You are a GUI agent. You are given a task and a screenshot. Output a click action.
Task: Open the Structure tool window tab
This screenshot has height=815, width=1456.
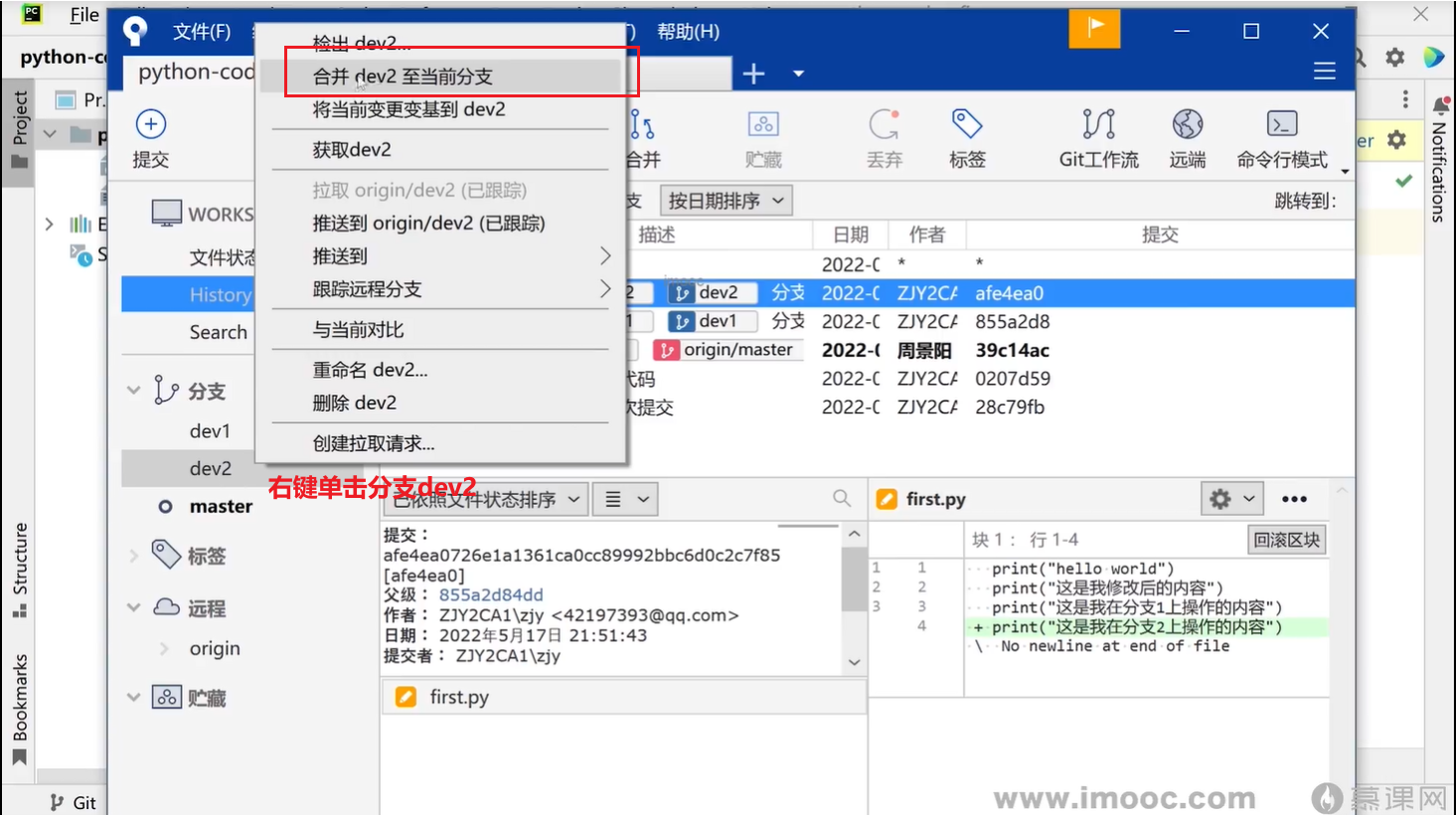pyautogui.click(x=20, y=570)
